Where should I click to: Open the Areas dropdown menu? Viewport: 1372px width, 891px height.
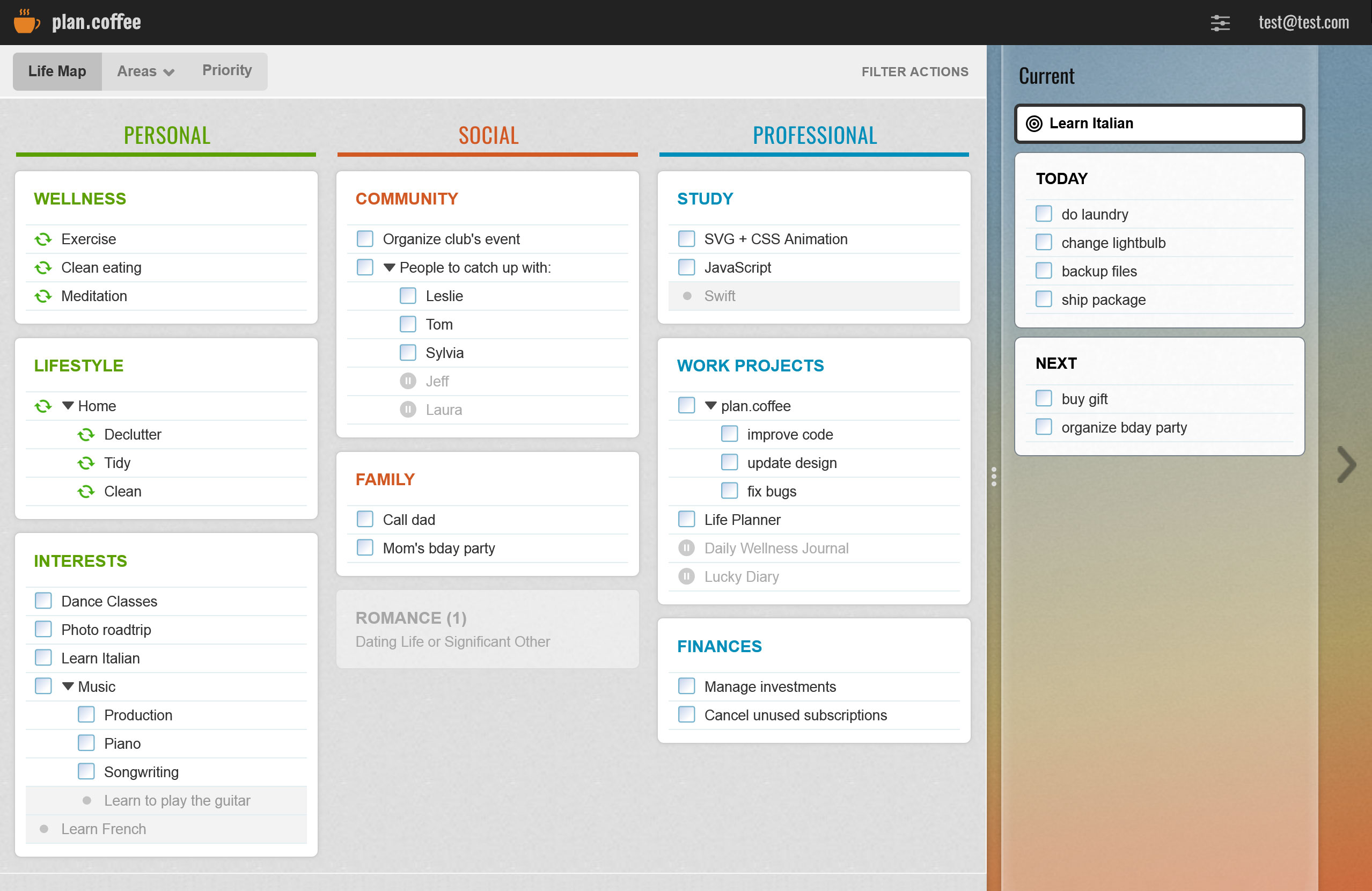145,71
